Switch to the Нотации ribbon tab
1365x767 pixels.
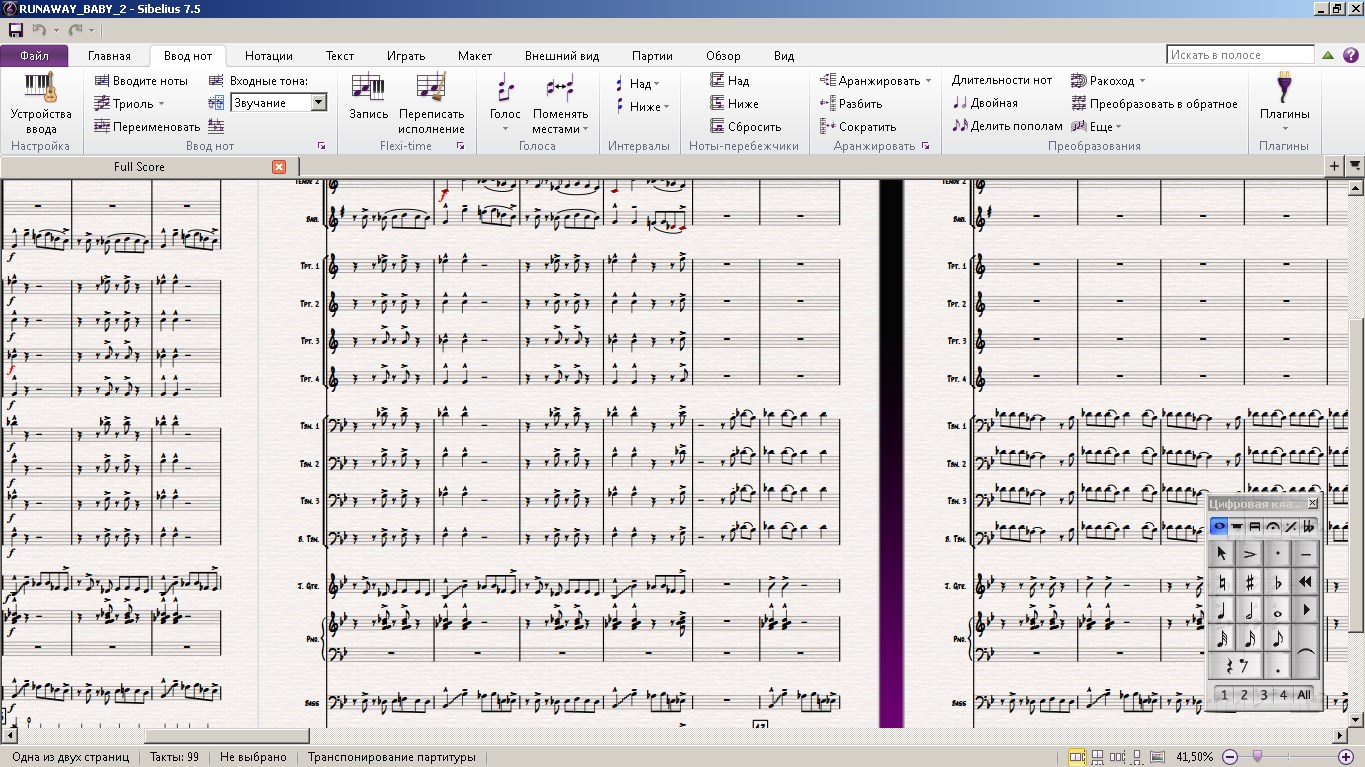tap(268, 56)
